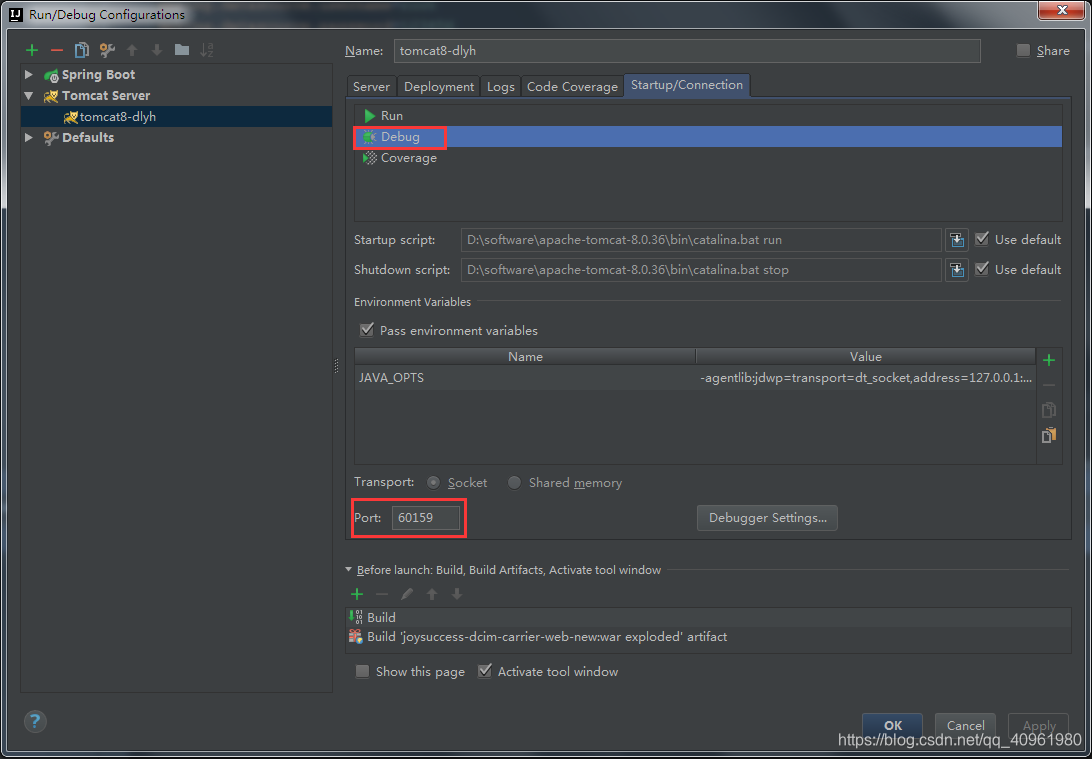Switch to the Server tab
This screenshot has height=759, width=1092.
(x=371, y=86)
